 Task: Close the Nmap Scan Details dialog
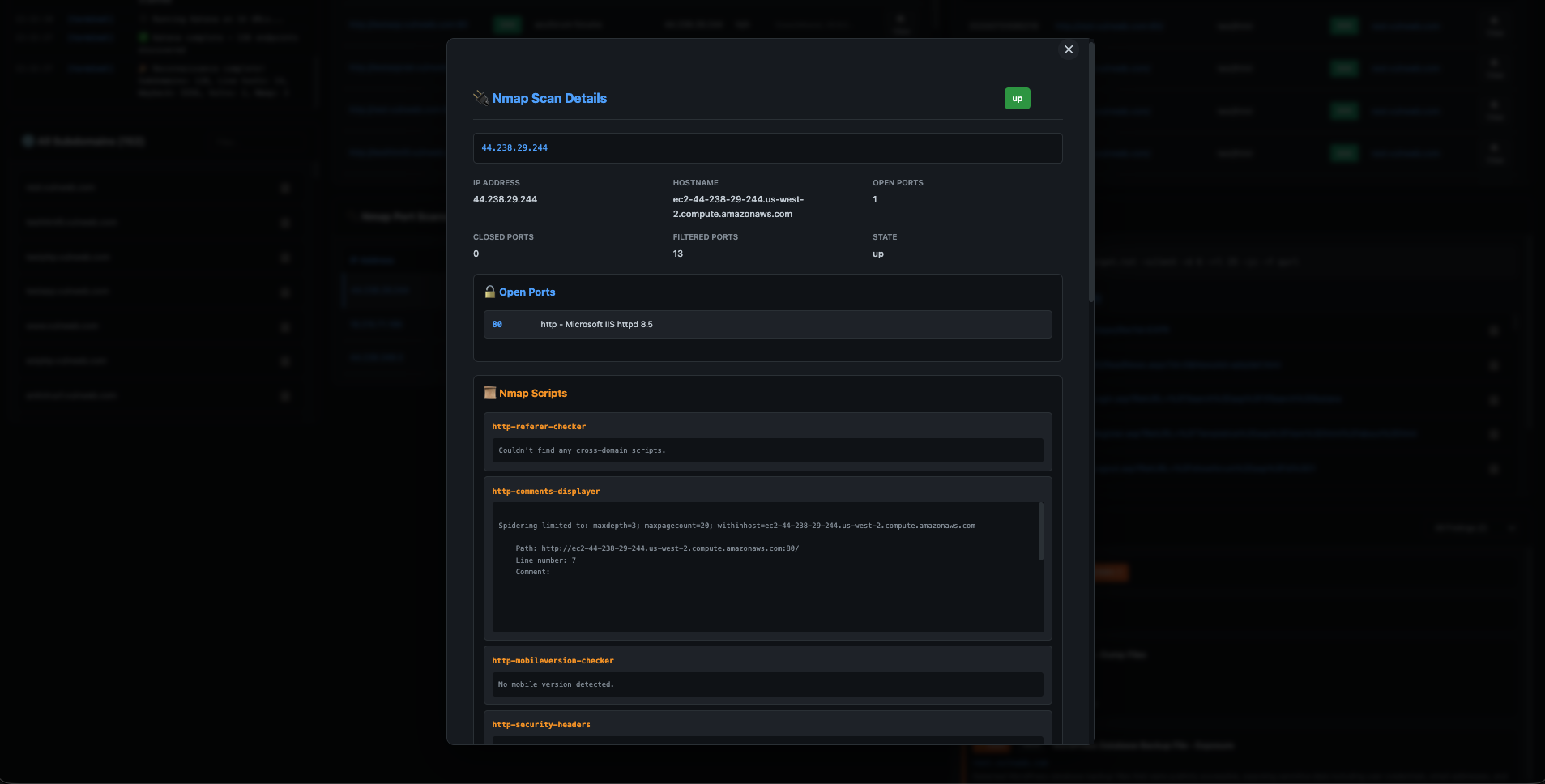[x=1069, y=49]
